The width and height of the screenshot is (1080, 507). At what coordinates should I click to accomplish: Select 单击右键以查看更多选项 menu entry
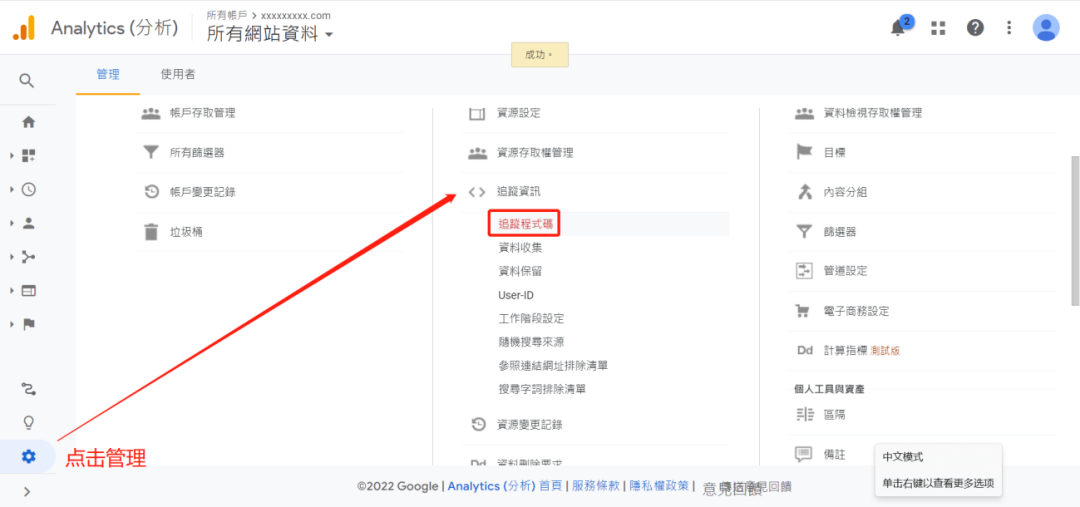pos(938,483)
